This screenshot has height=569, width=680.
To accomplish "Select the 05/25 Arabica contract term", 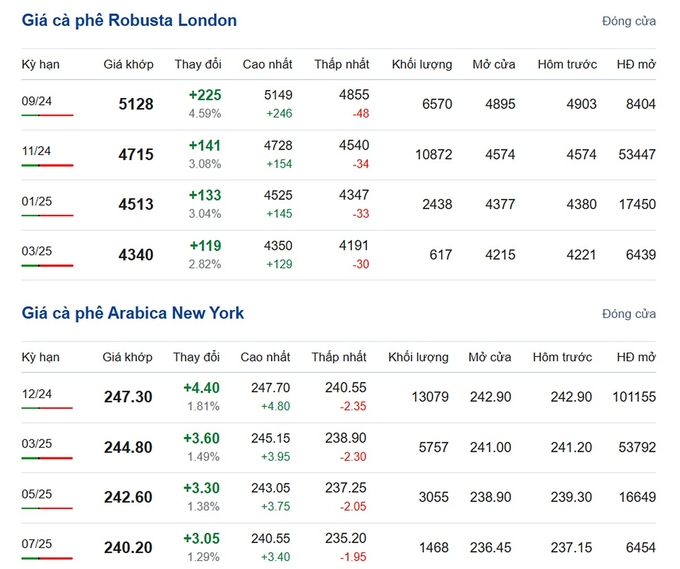I will 37,494.
